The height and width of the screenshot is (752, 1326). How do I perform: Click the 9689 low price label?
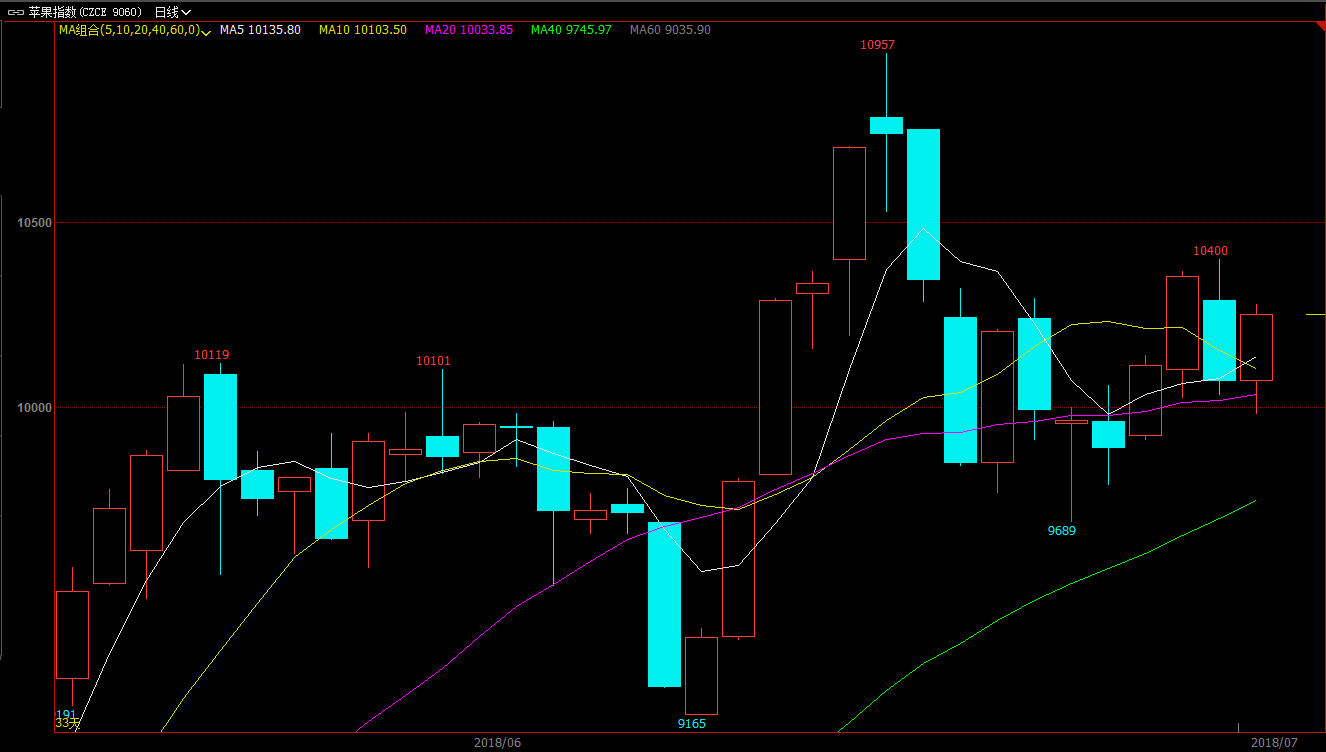[1062, 531]
